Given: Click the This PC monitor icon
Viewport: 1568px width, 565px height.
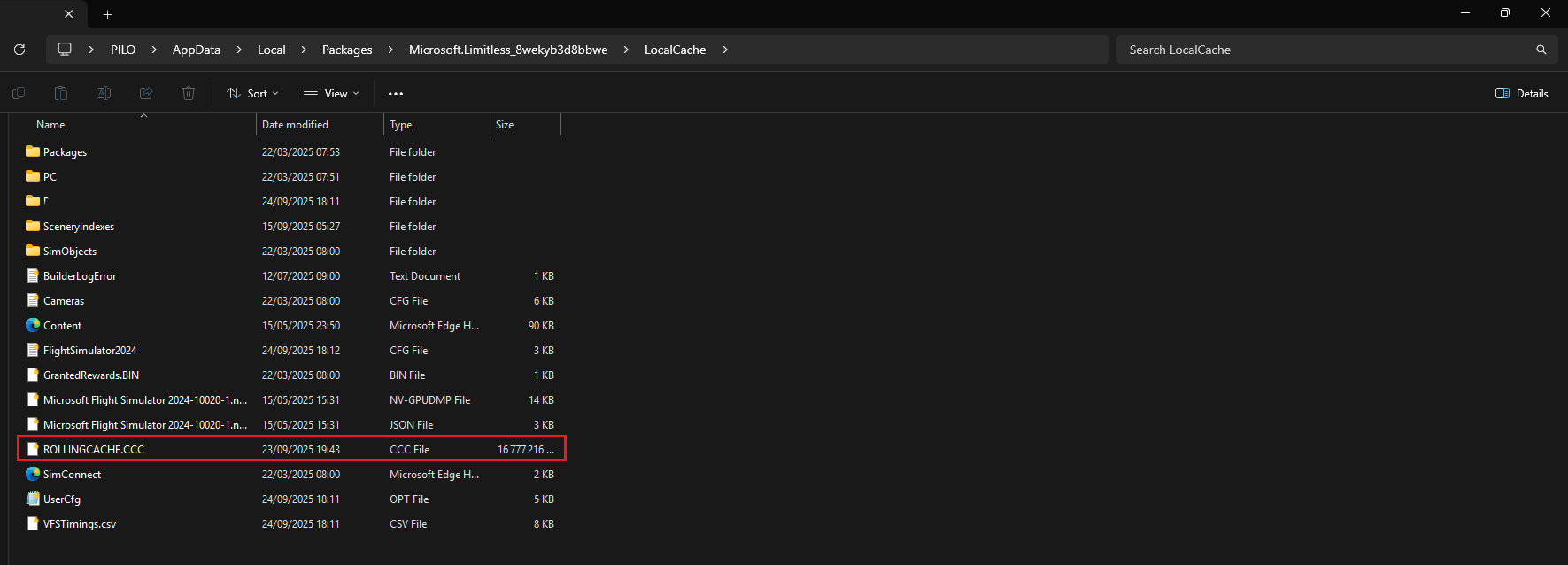Looking at the screenshot, I should (65, 50).
